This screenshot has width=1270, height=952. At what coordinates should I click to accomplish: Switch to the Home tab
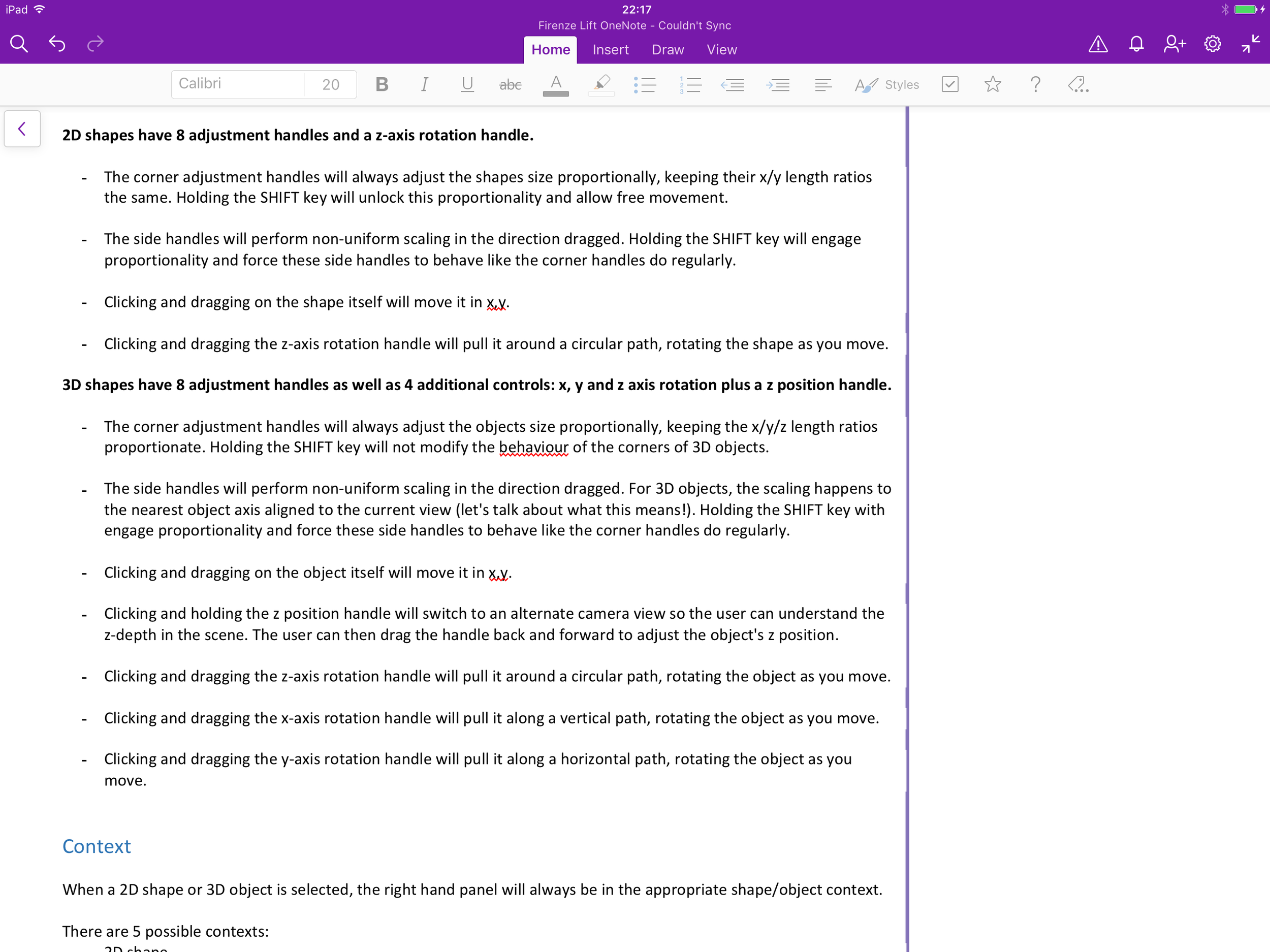[550, 50]
